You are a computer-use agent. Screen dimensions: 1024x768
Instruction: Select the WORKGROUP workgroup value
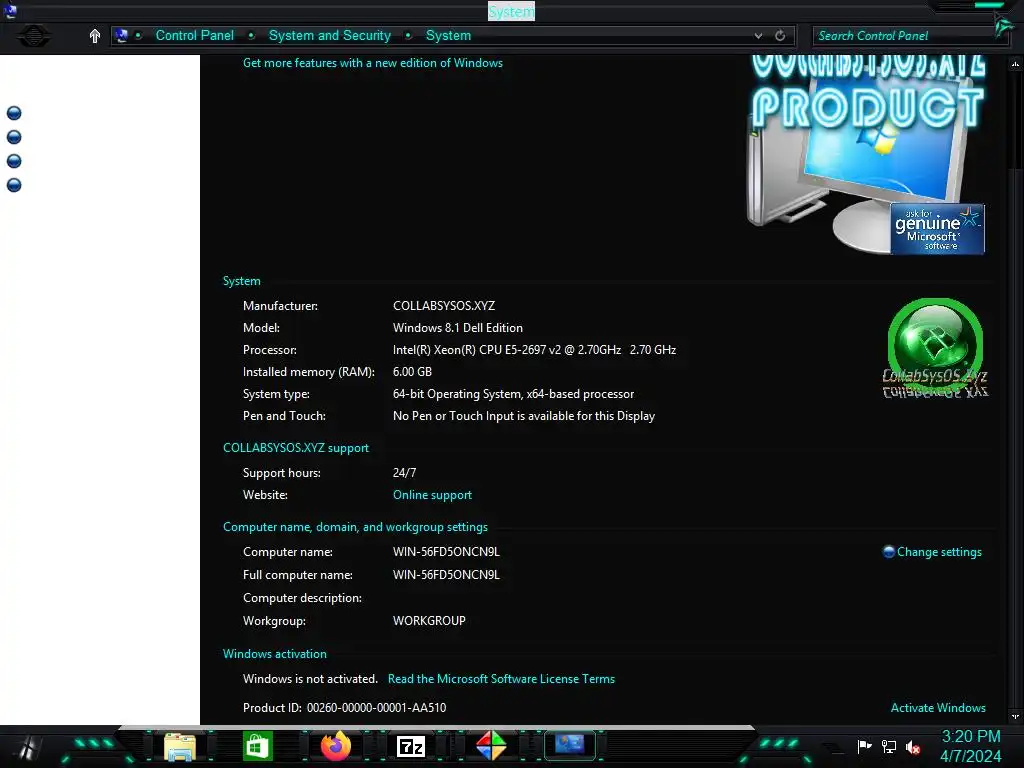[x=429, y=621]
